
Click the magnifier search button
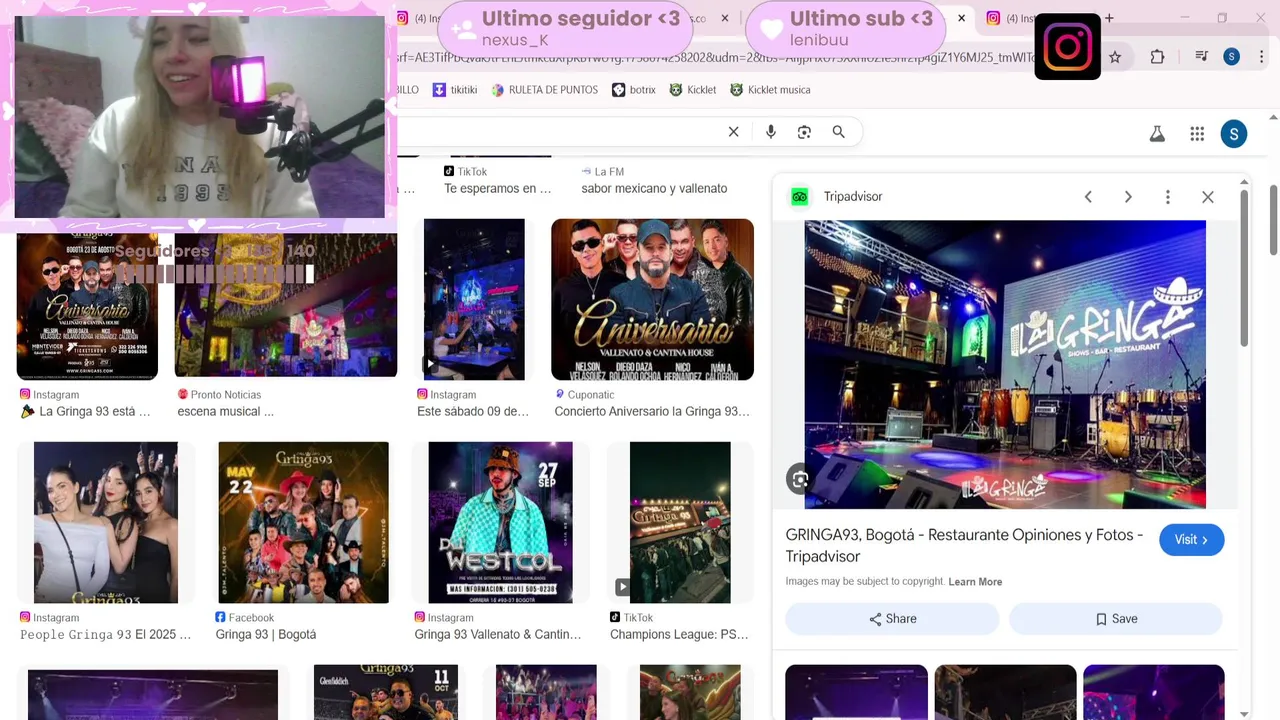[838, 132]
